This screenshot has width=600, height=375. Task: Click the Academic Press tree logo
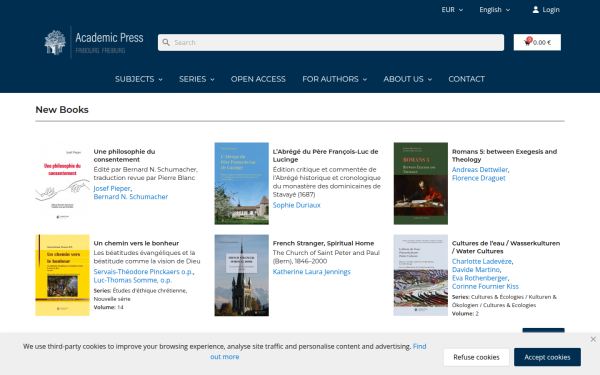click(x=55, y=42)
